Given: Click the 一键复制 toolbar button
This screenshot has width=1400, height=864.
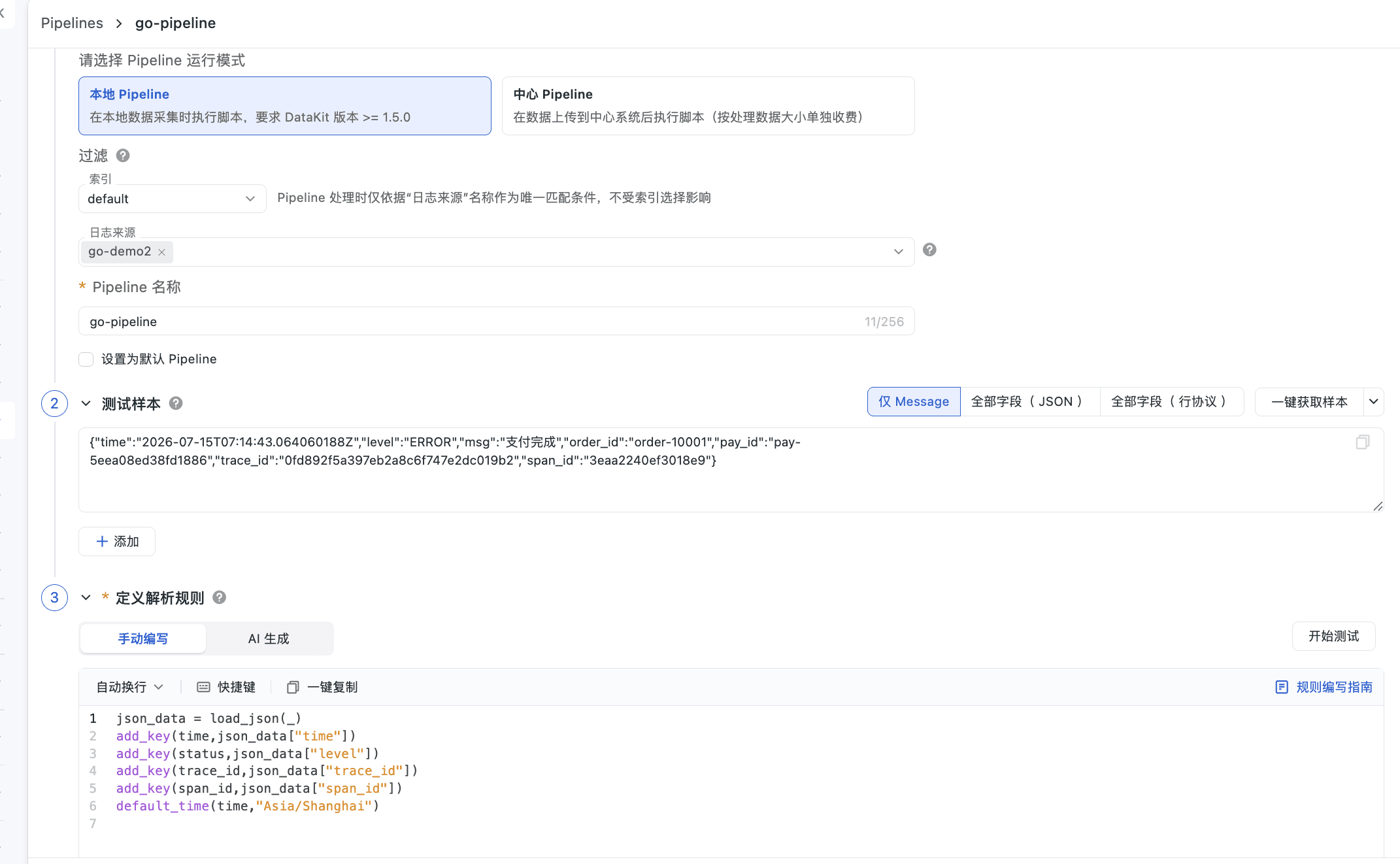Looking at the screenshot, I should (x=322, y=687).
